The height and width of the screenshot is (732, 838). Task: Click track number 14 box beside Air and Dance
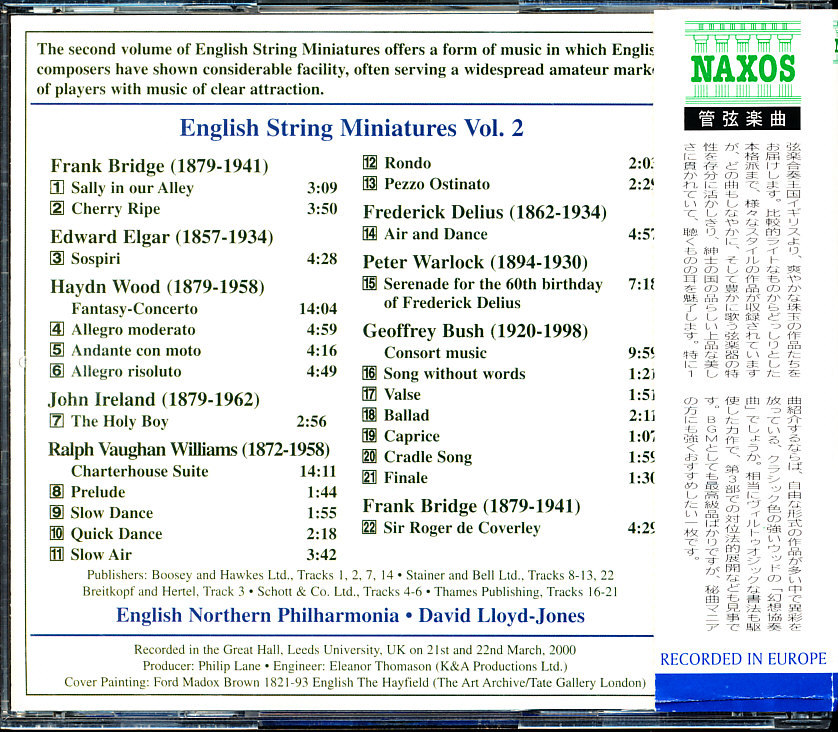pos(369,233)
